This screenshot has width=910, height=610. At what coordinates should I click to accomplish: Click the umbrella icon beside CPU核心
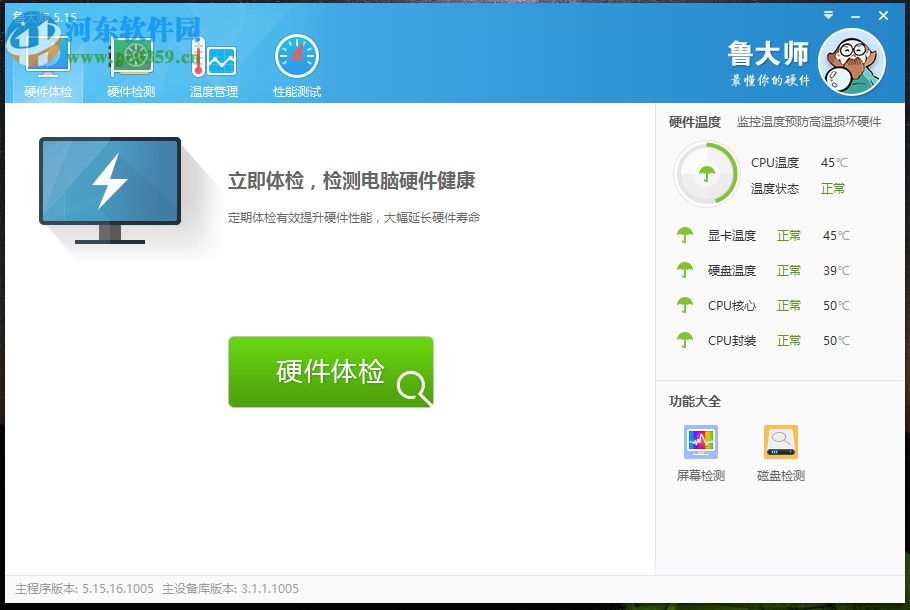pos(685,305)
